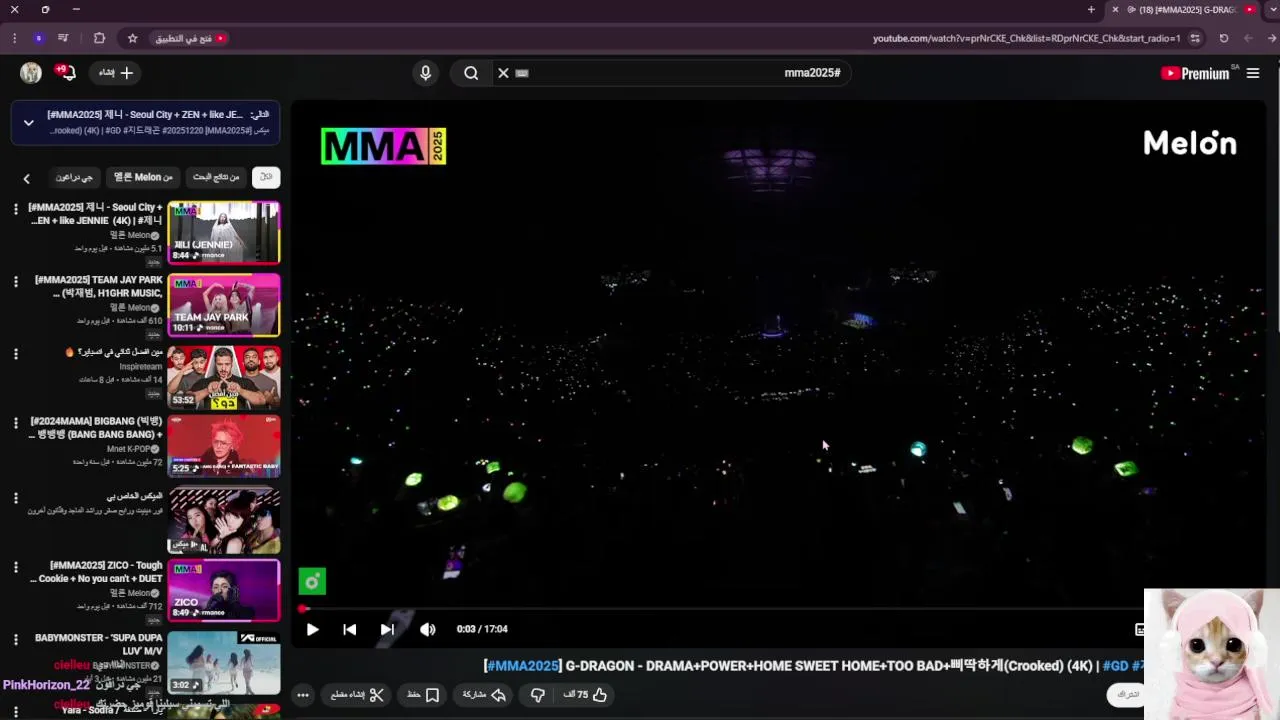The image size is (1280, 720).
Task: Click the captions icon at the player's edge
Action: click(1139, 629)
